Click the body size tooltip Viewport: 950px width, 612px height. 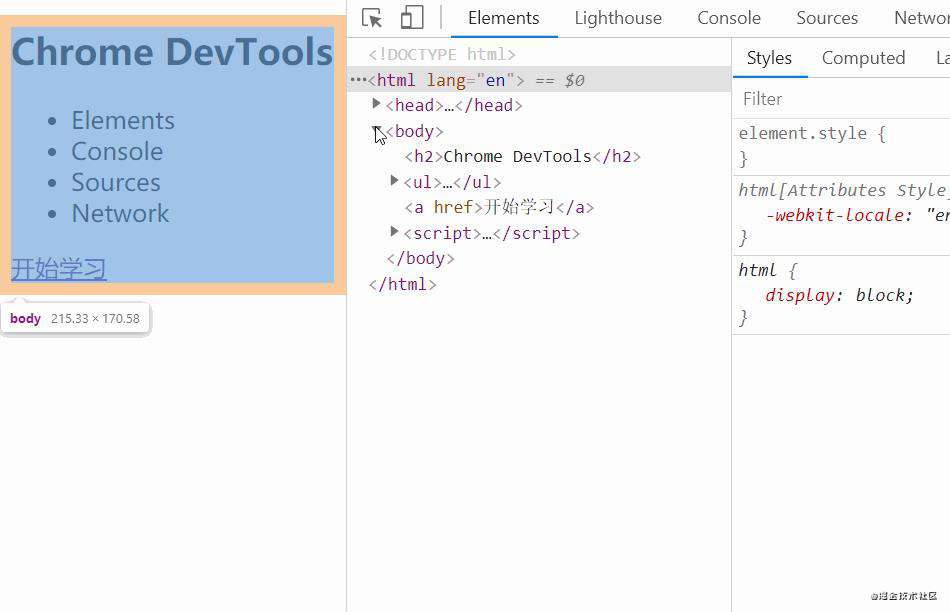75,318
